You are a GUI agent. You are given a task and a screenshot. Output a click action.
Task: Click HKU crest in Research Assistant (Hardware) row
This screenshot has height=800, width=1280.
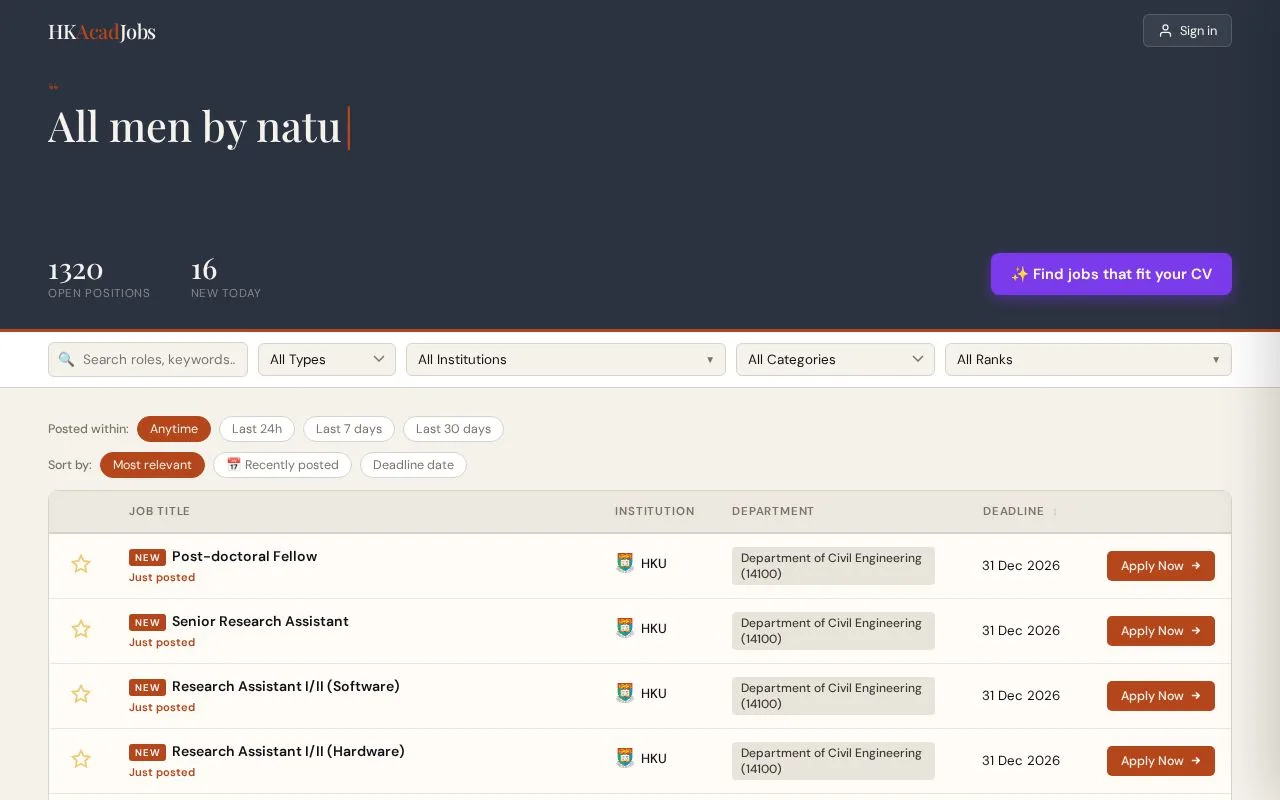[x=625, y=758]
